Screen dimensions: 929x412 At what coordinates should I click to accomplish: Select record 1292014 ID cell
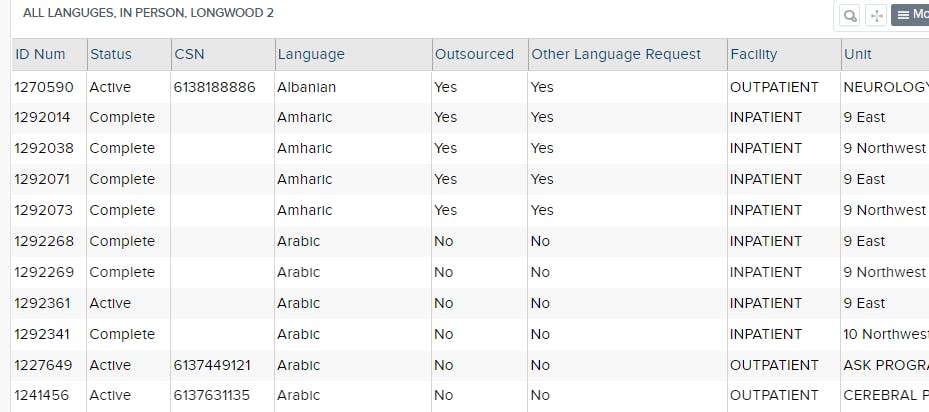[x=43, y=117]
